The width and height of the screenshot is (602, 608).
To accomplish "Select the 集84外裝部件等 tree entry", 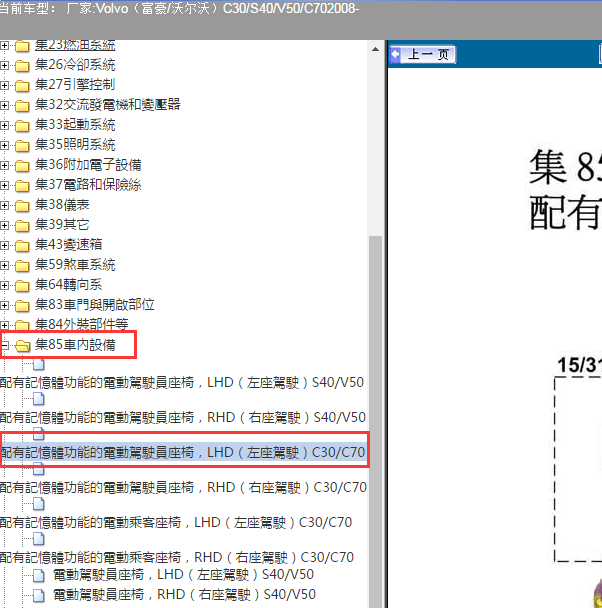I will pos(81,324).
